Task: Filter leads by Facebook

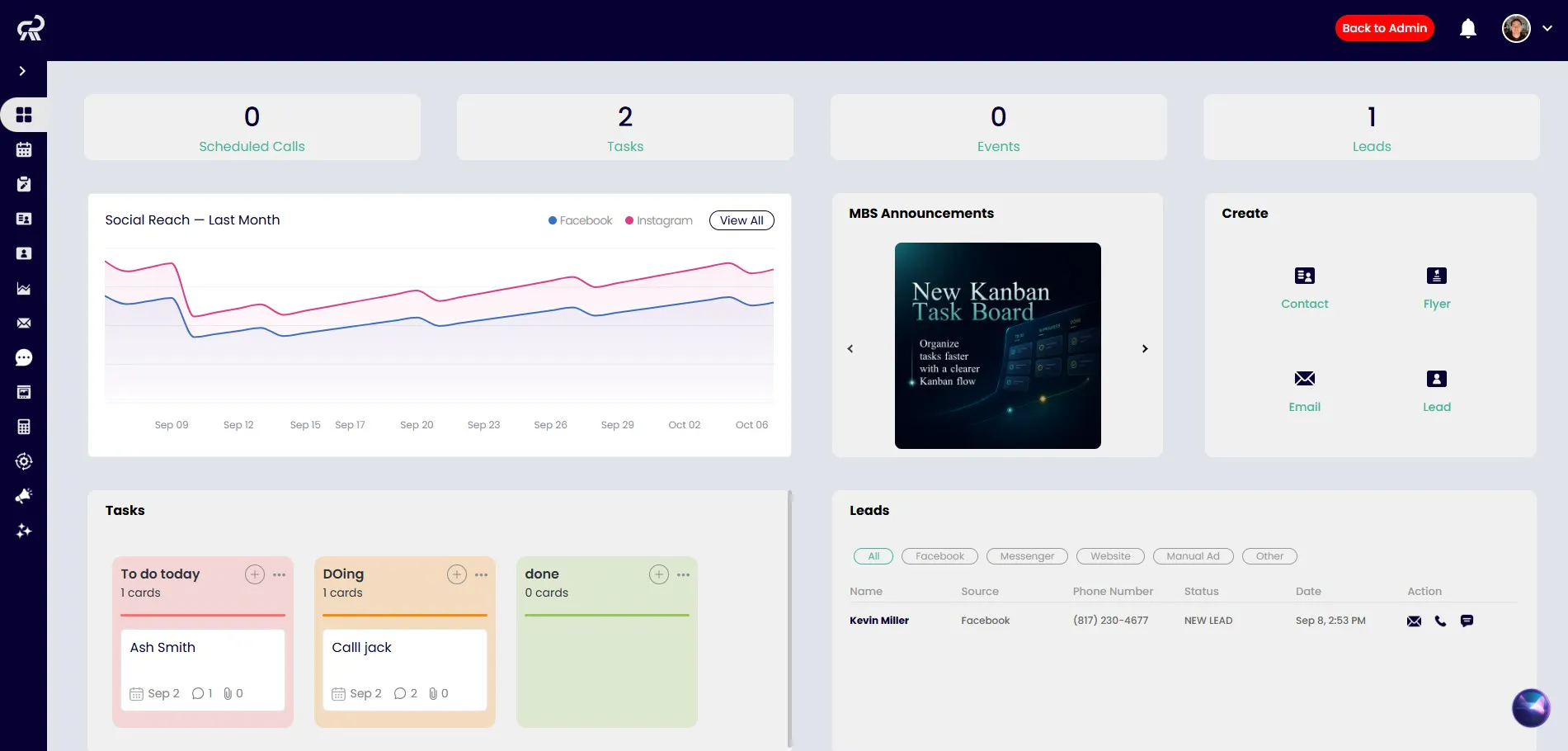Action: click(939, 556)
